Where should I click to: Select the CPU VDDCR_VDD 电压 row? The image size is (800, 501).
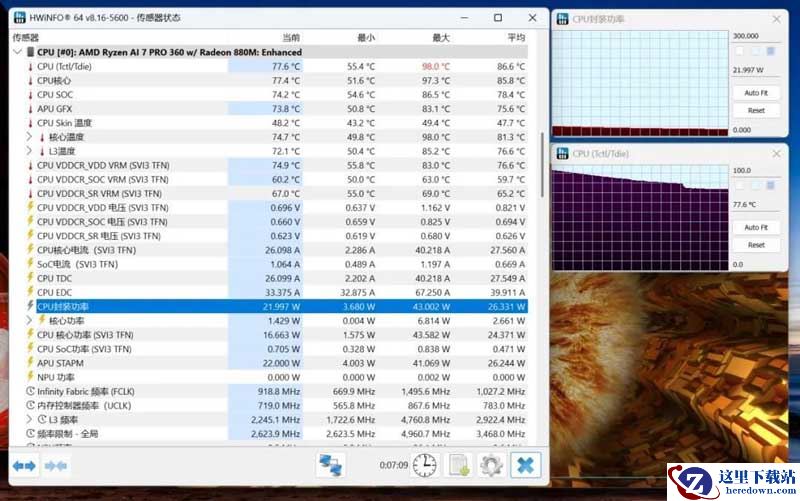point(276,208)
